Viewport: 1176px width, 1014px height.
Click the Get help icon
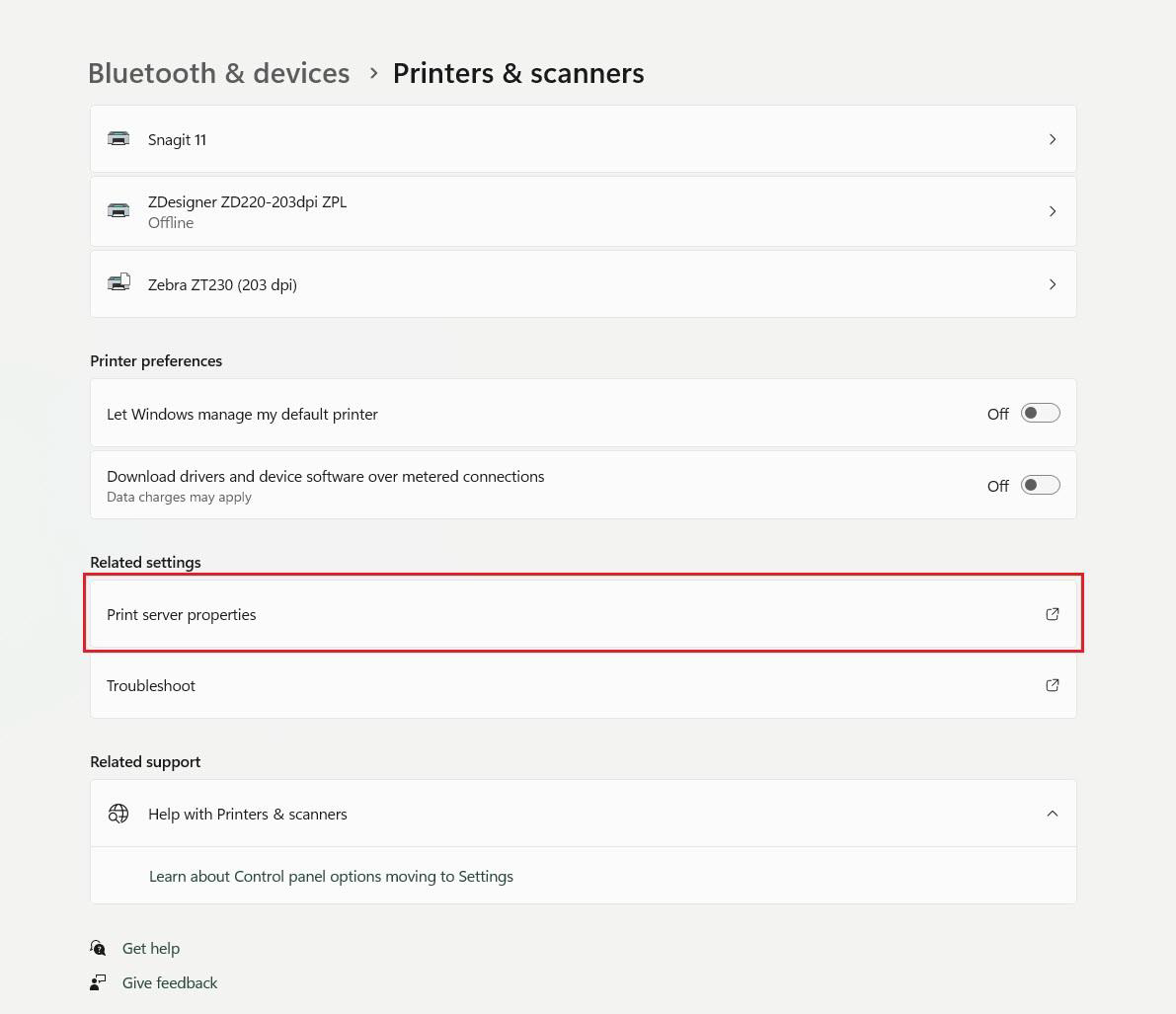(99, 948)
